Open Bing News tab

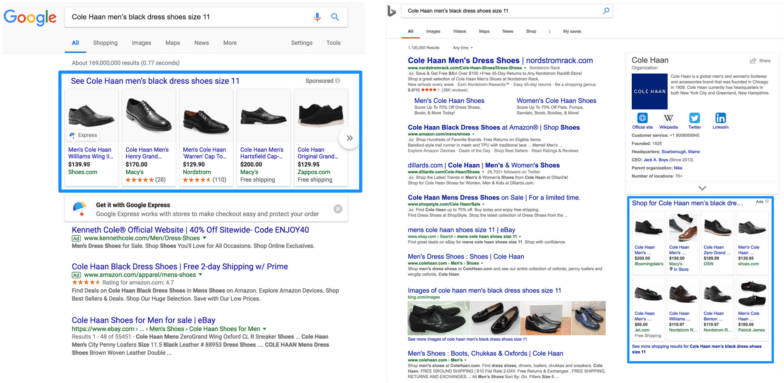pyautogui.click(x=508, y=32)
